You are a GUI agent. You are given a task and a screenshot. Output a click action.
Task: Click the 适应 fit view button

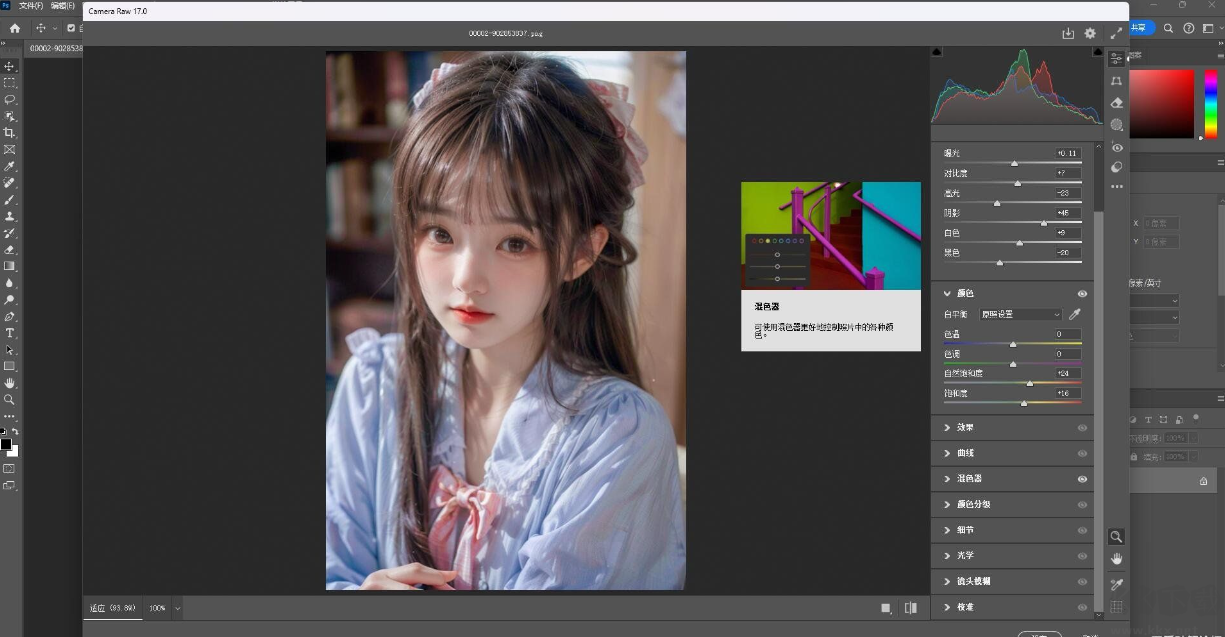tap(112, 608)
